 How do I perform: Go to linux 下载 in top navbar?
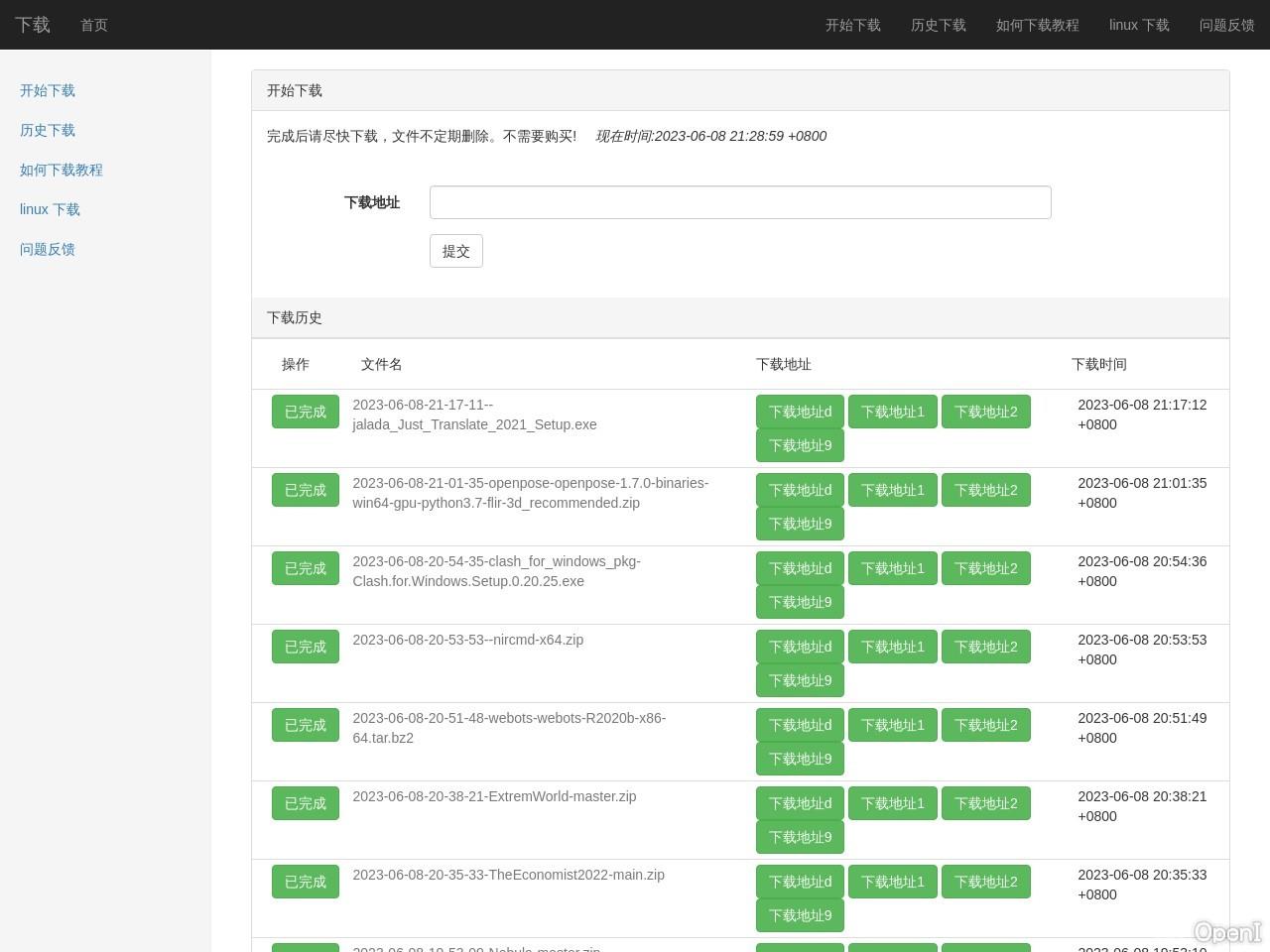pyautogui.click(x=1139, y=25)
